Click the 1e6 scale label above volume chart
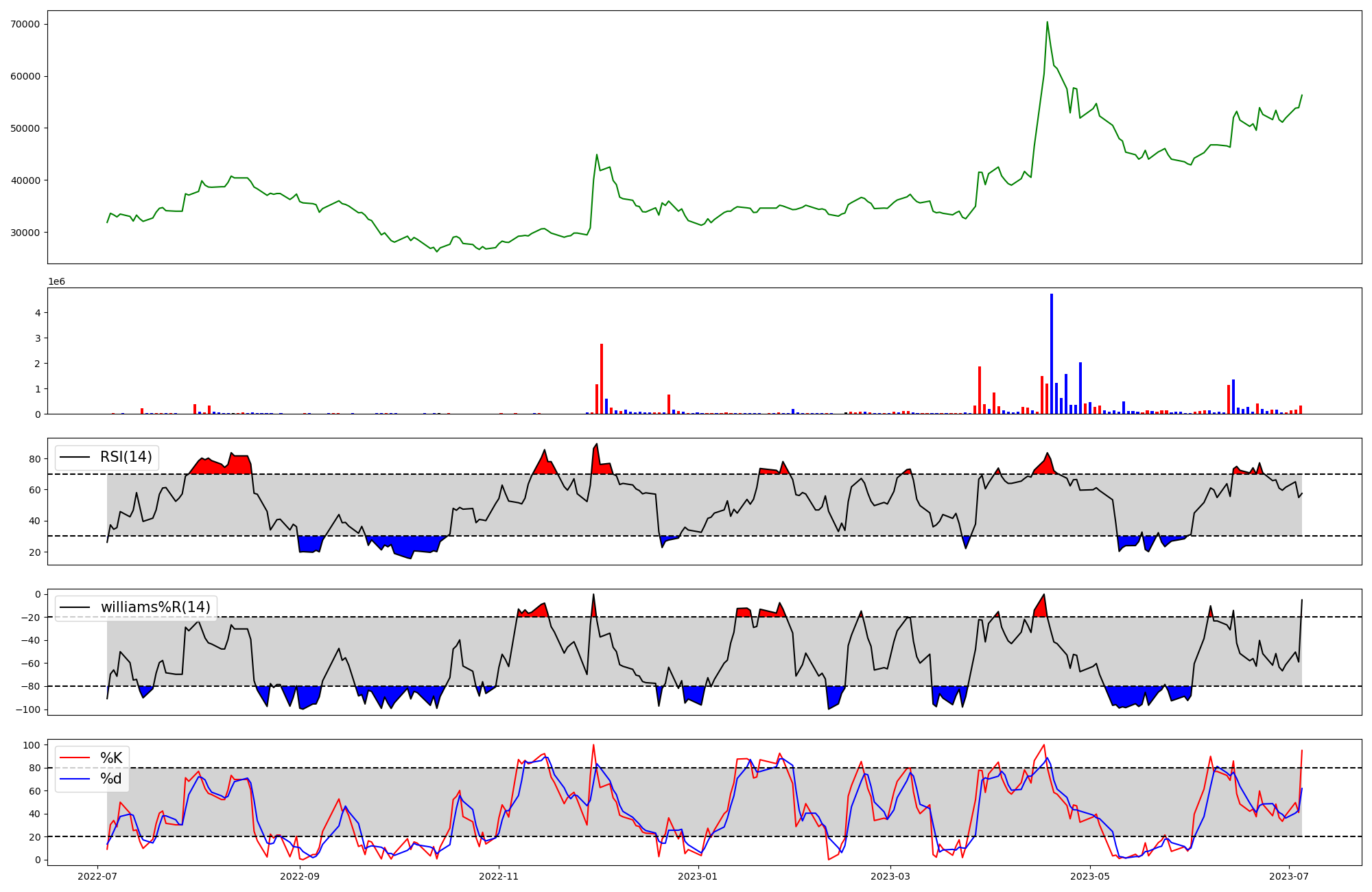This screenshot has width=1372, height=892. coord(56,282)
